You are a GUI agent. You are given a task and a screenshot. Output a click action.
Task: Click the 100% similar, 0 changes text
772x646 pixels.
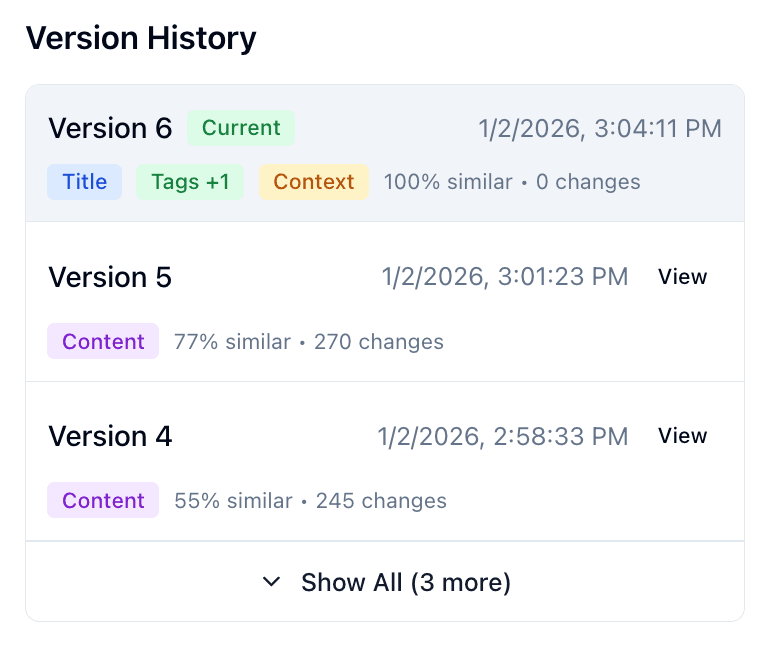pyautogui.click(x=512, y=182)
